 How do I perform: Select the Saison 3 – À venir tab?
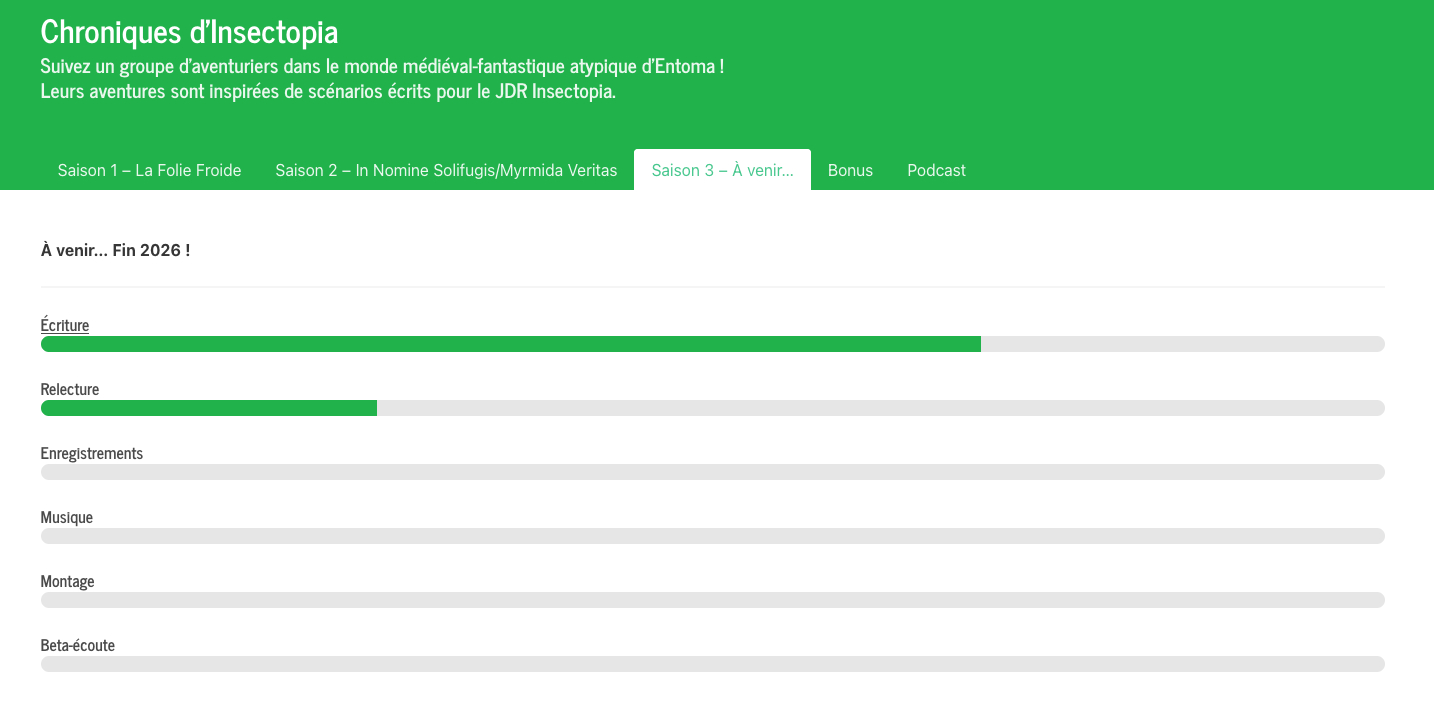click(x=722, y=170)
